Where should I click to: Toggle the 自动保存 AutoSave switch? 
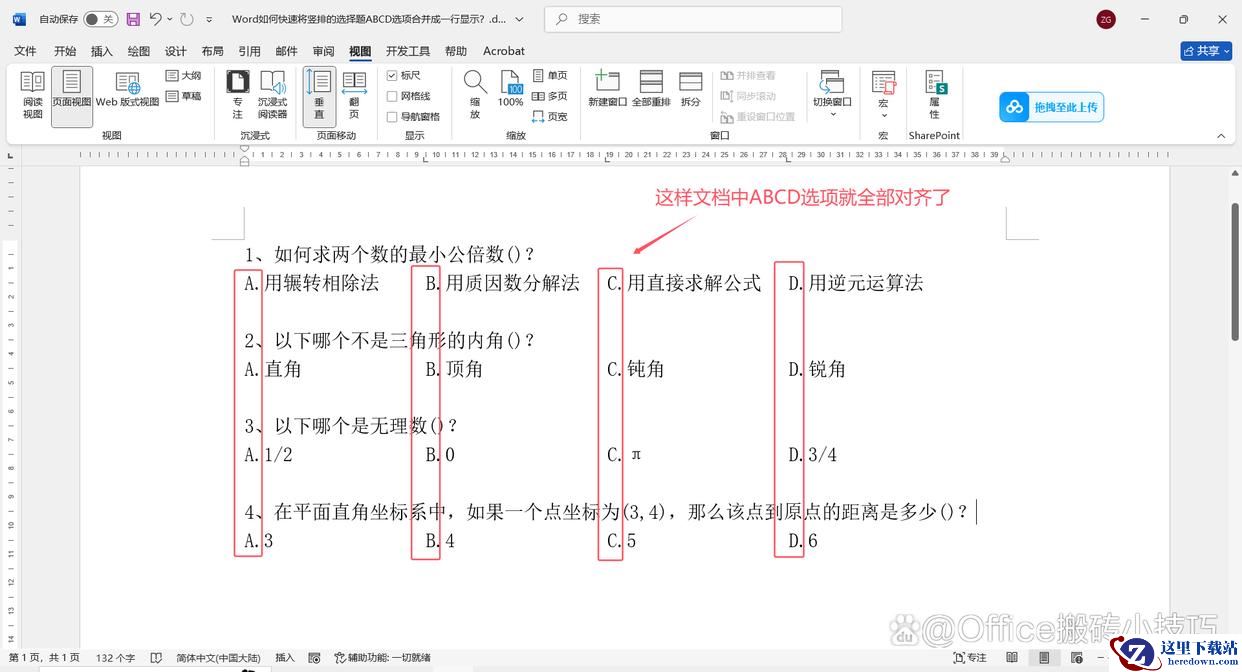pos(99,19)
